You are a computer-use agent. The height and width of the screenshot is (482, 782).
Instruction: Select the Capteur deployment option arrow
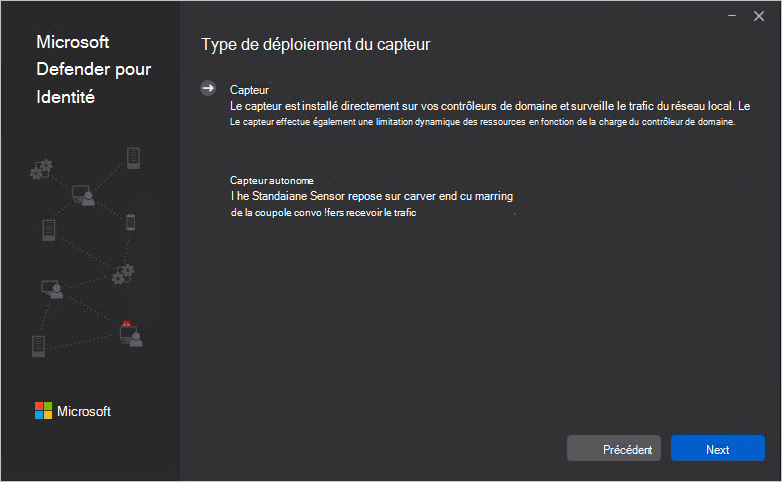click(208, 88)
